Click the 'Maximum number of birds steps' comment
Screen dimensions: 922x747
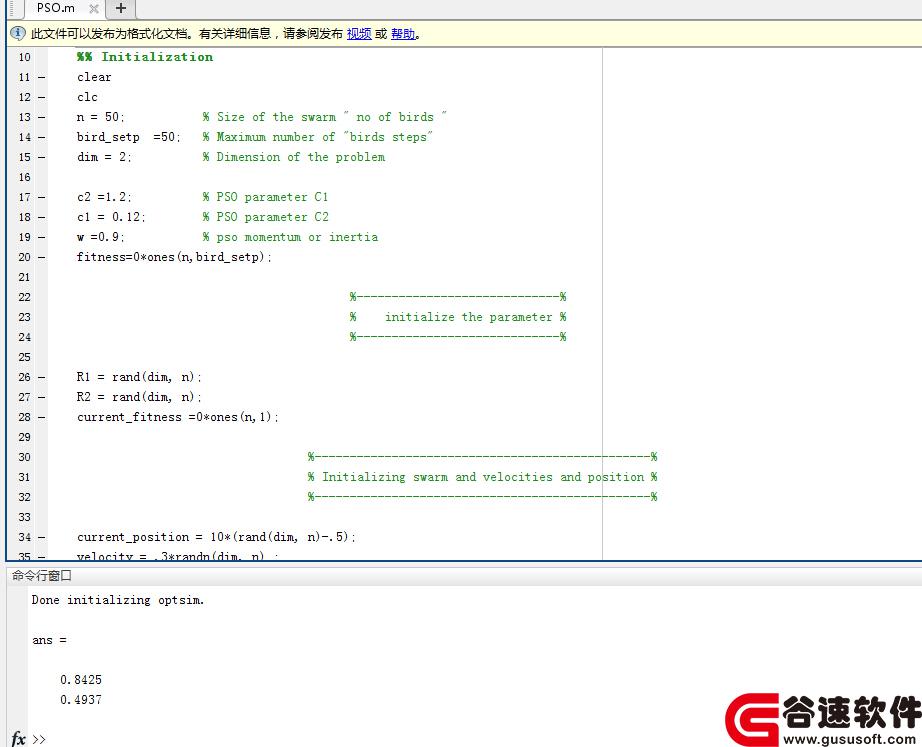[318, 137]
